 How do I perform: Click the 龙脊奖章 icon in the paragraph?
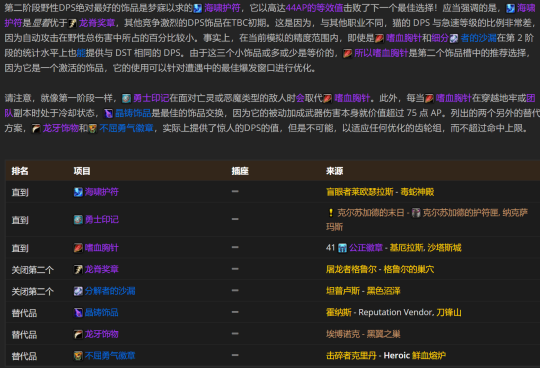click(73, 23)
